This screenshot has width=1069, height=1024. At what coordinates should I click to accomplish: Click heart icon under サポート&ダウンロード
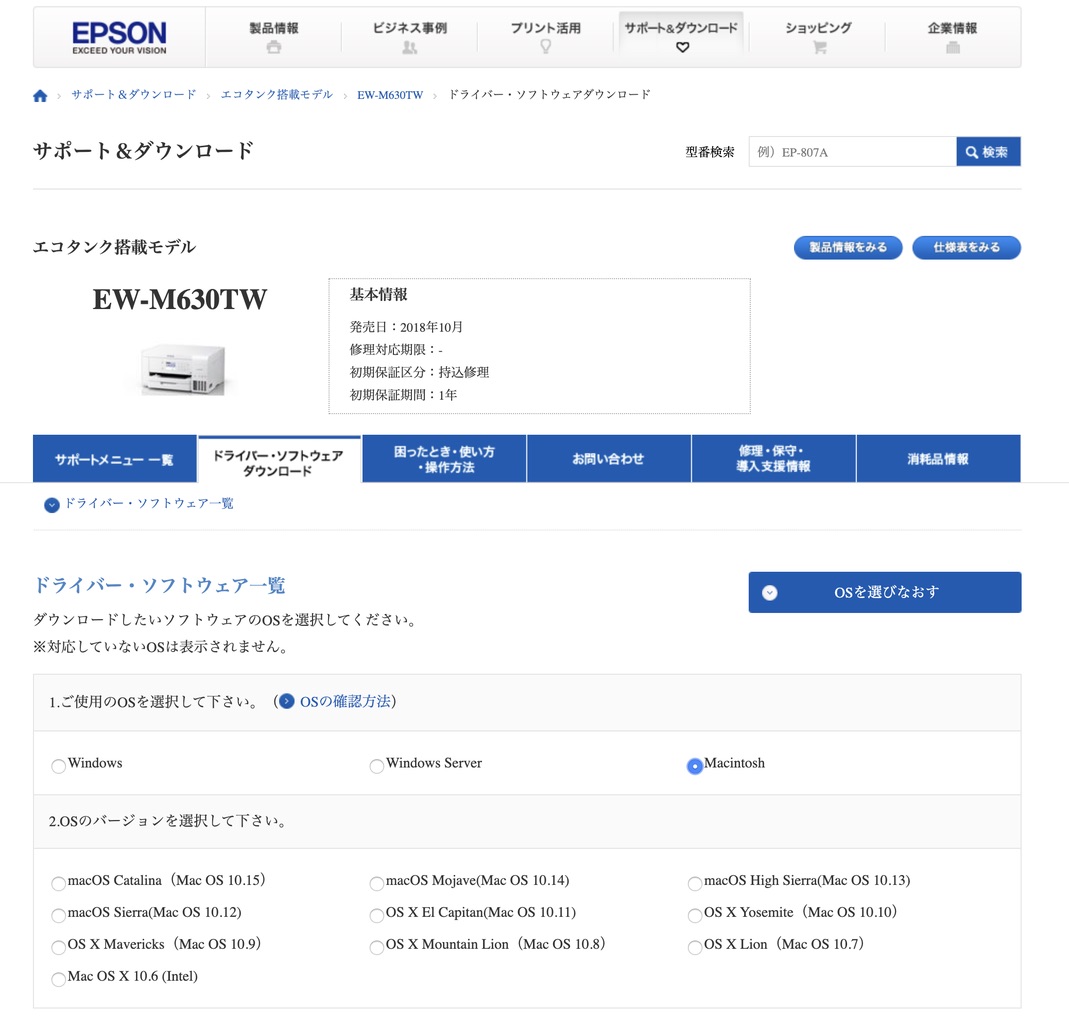coord(682,47)
